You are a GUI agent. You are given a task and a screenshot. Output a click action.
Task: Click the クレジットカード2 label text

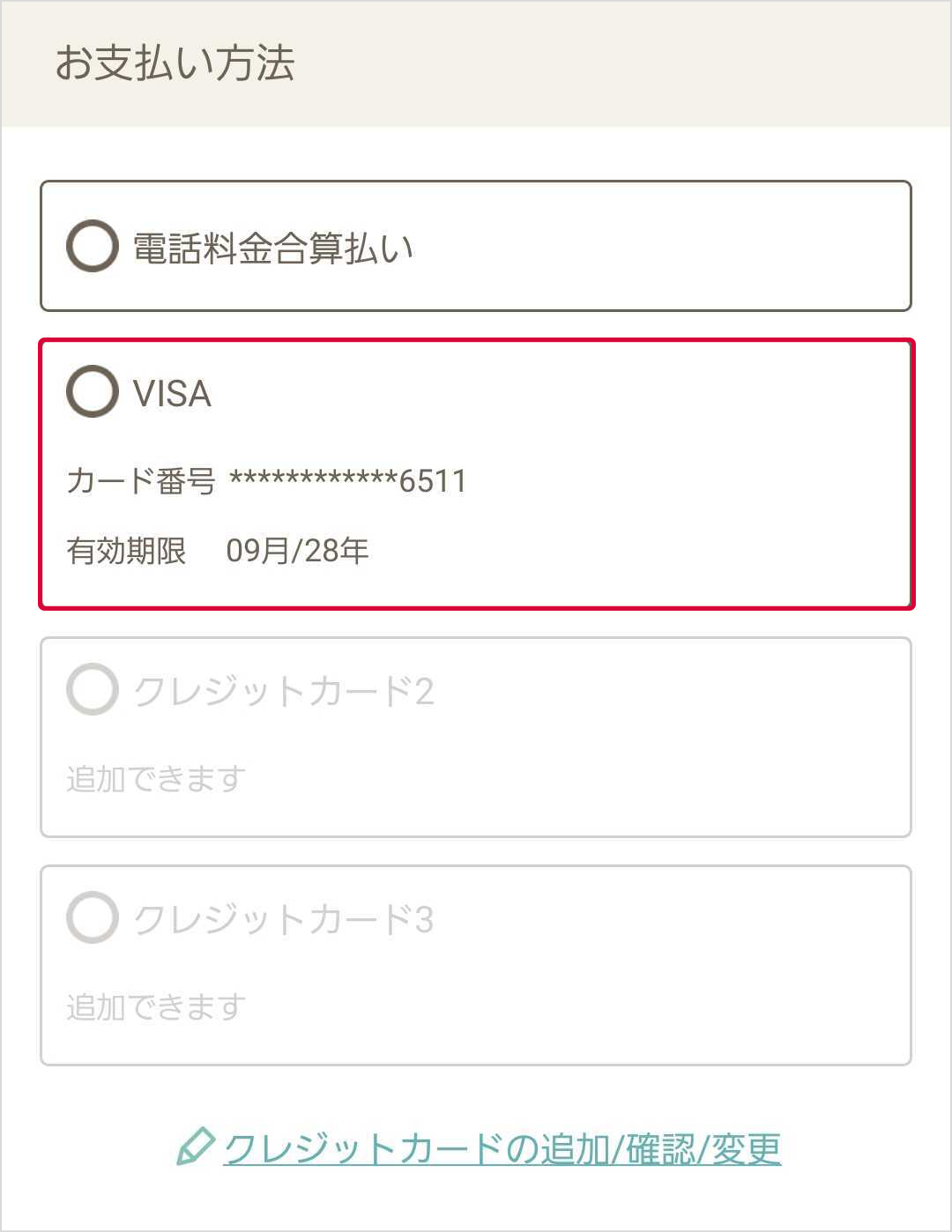point(283,692)
